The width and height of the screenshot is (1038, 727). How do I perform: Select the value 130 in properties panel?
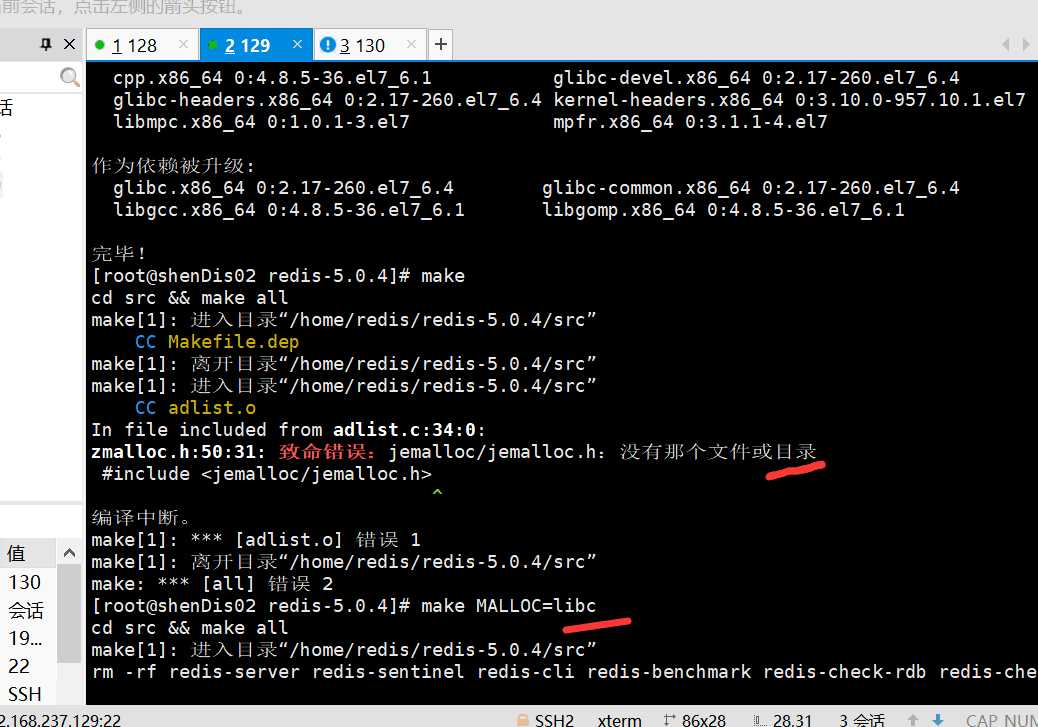point(24,582)
